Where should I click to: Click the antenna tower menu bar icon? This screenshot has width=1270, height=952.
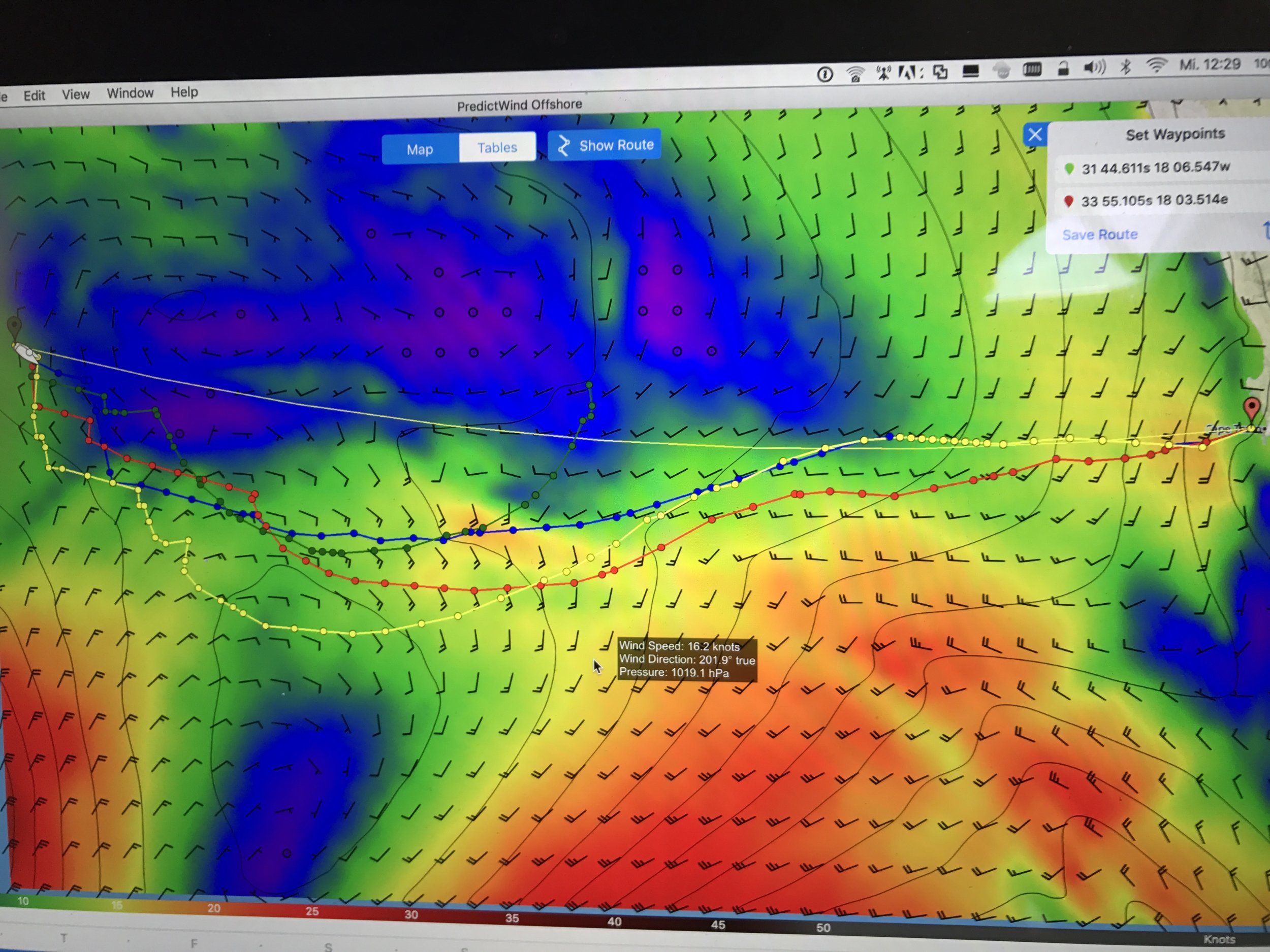[x=883, y=73]
